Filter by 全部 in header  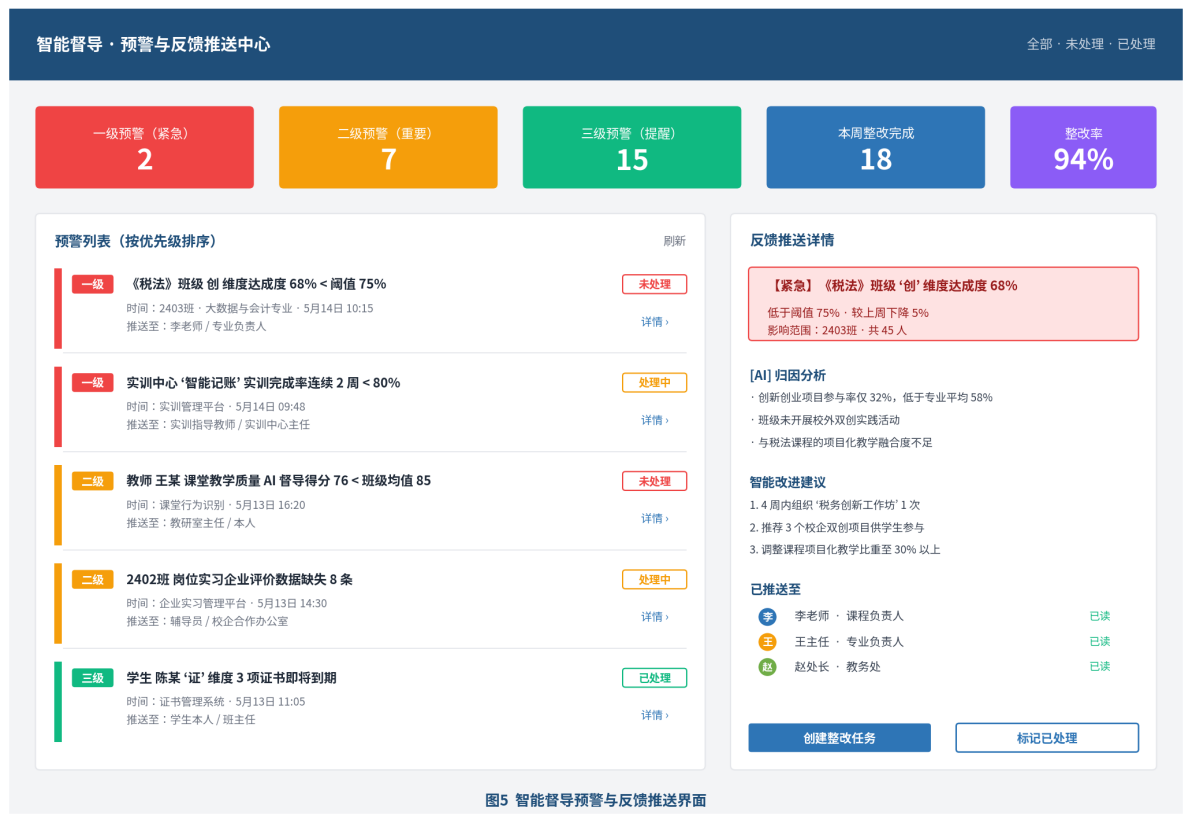1039,44
